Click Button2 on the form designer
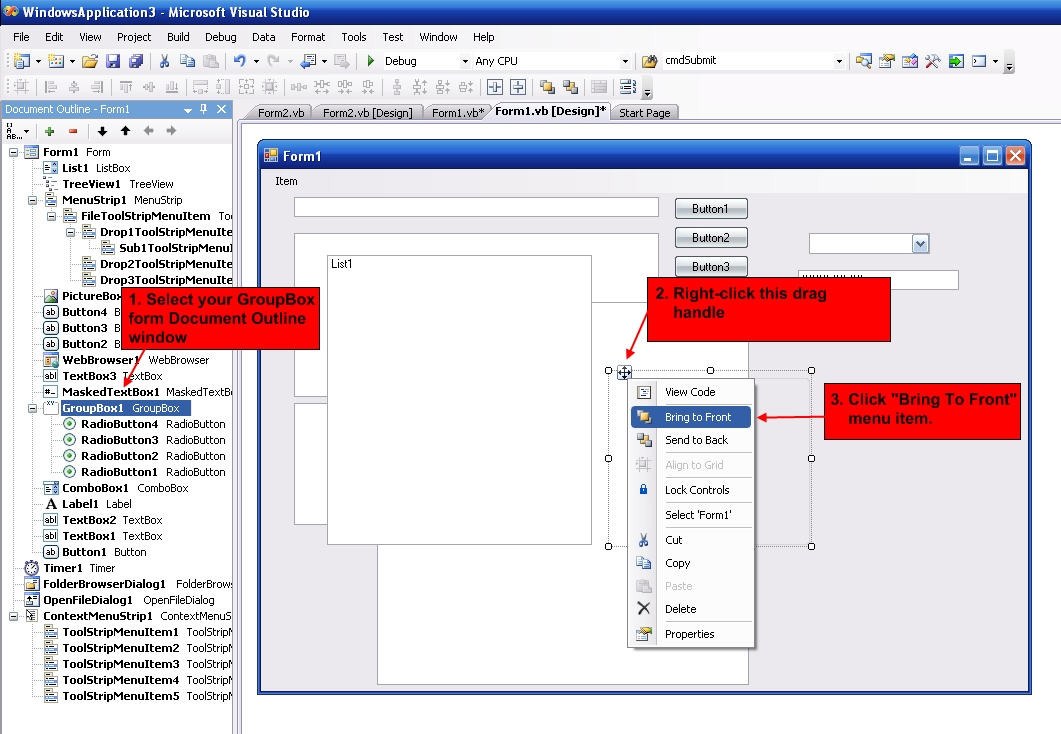 [x=710, y=238]
